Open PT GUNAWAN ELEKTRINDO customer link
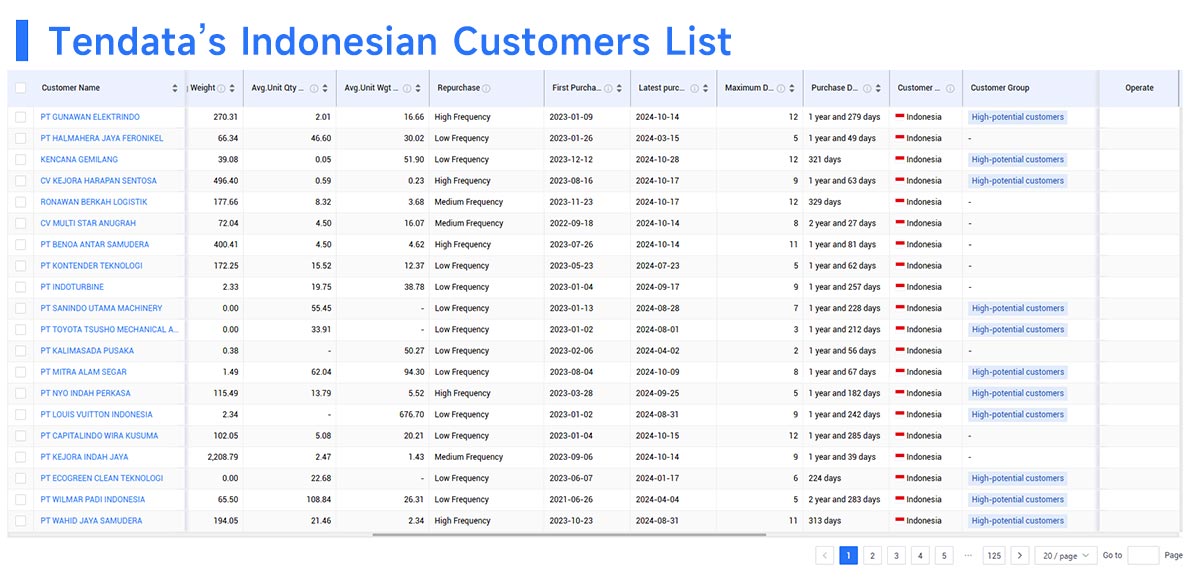 click(90, 117)
